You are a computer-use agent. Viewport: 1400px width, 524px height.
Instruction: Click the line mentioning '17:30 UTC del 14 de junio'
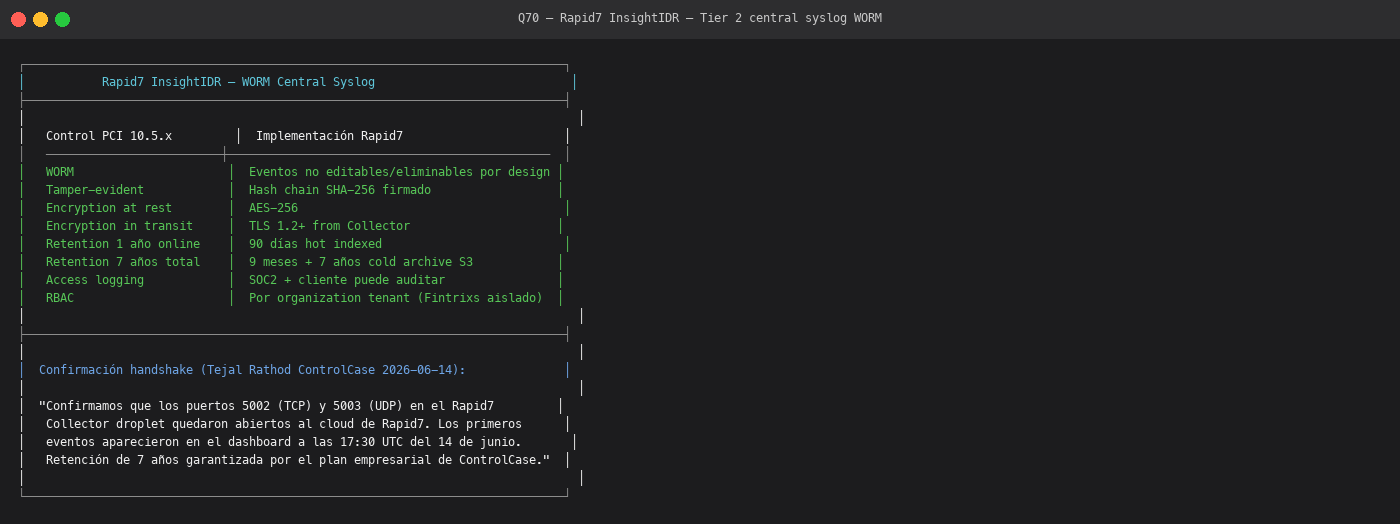click(x=284, y=442)
